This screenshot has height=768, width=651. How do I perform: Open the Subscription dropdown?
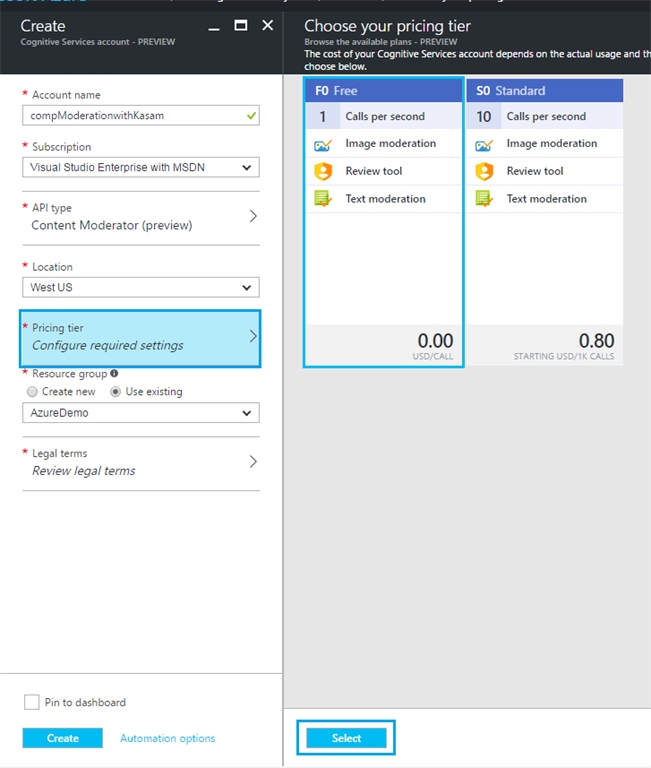(141, 168)
